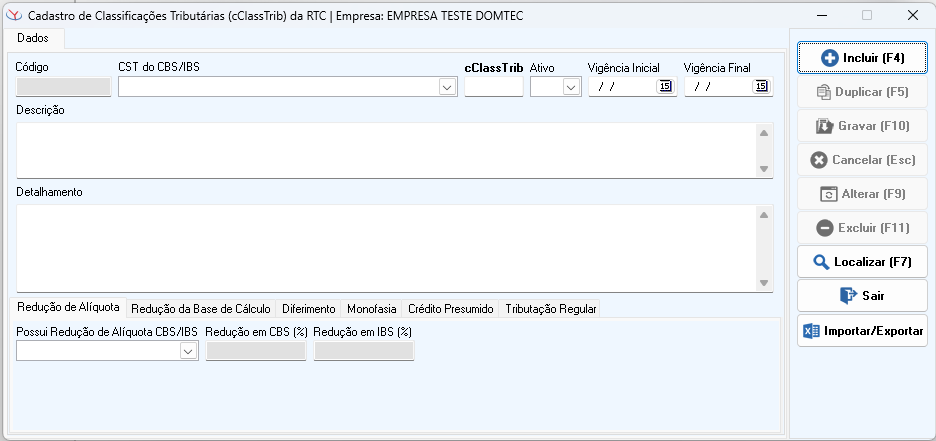Open the Diferimento tab

coord(308,309)
